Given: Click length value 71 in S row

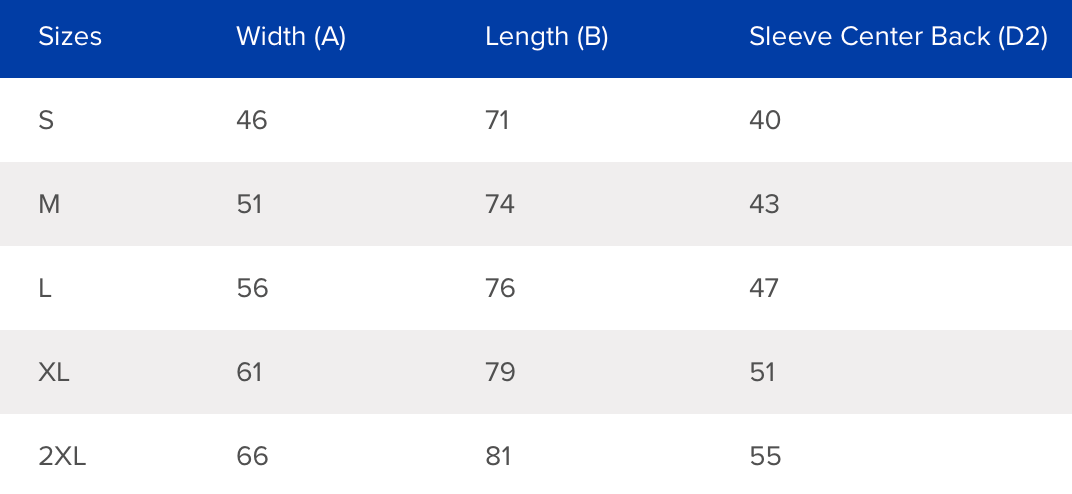Looking at the screenshot, I should pos(497,120).
